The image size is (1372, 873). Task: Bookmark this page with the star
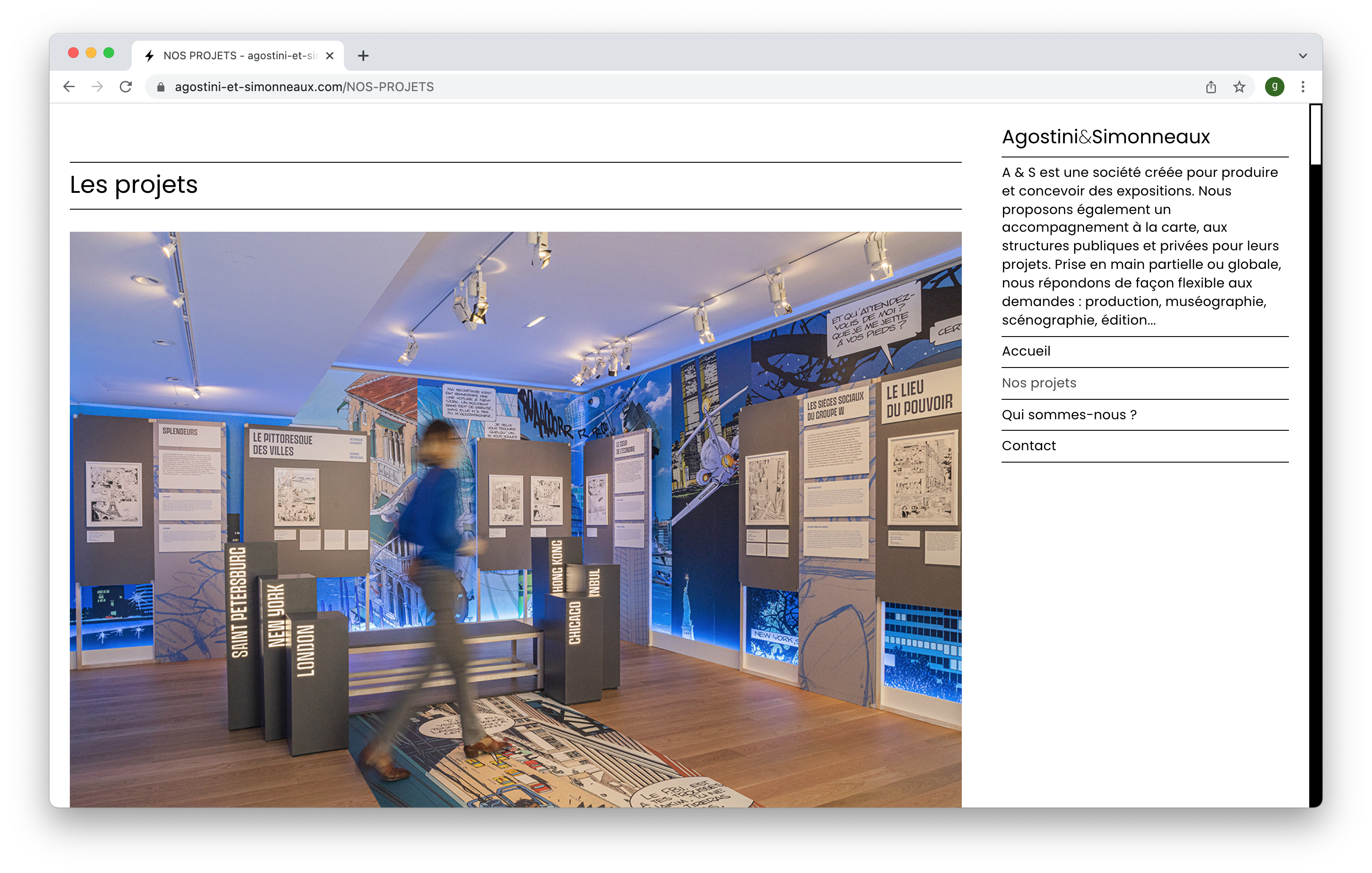1239,87
